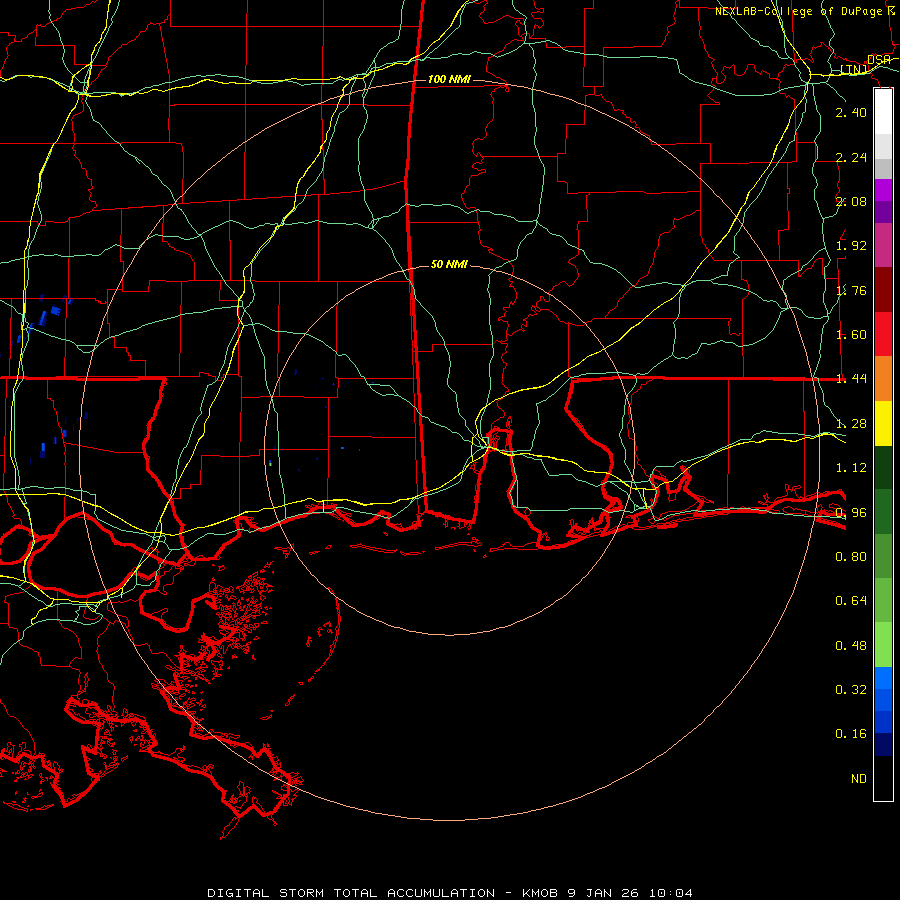Screen dimensions: 900x900
Task: Click the "9 JAN 26 10:04" timestamp
Action: coord(630,893)
